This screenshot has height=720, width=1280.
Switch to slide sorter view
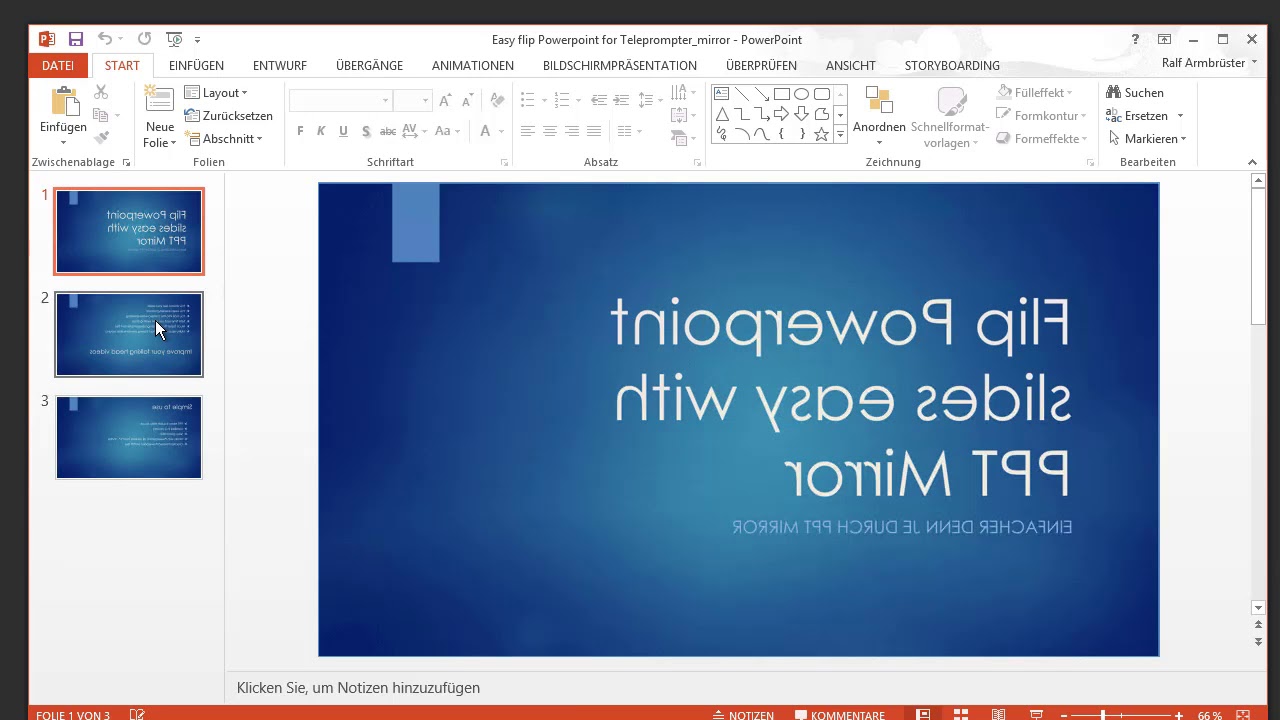[x=960, y=714]
